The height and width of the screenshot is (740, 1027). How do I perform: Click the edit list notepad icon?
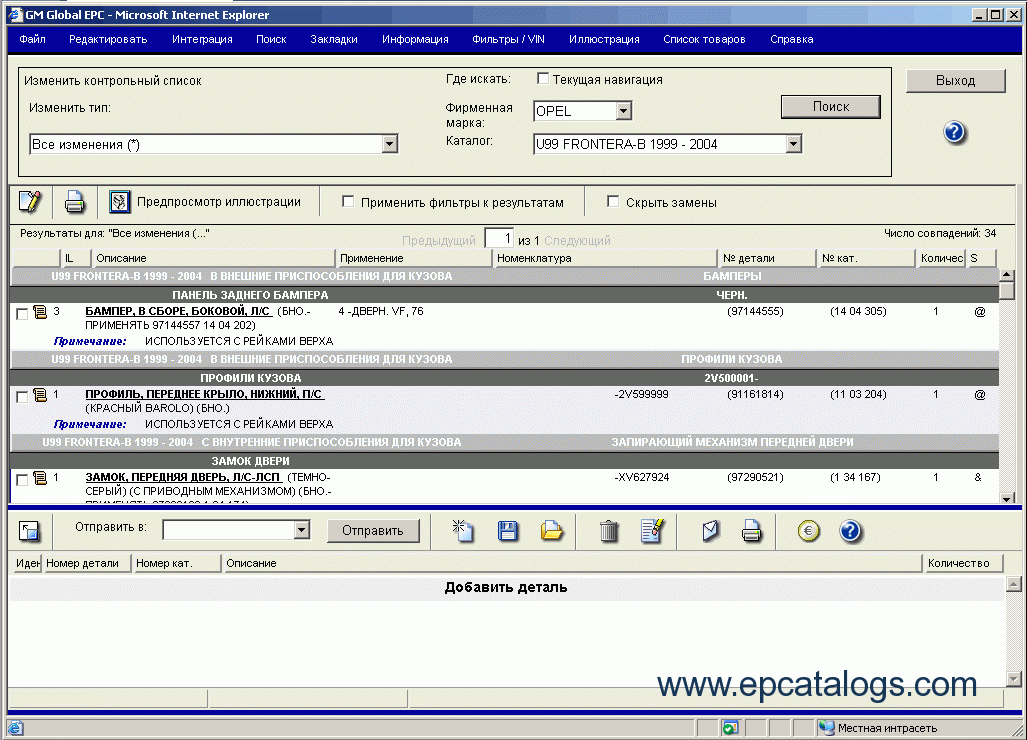652,530
